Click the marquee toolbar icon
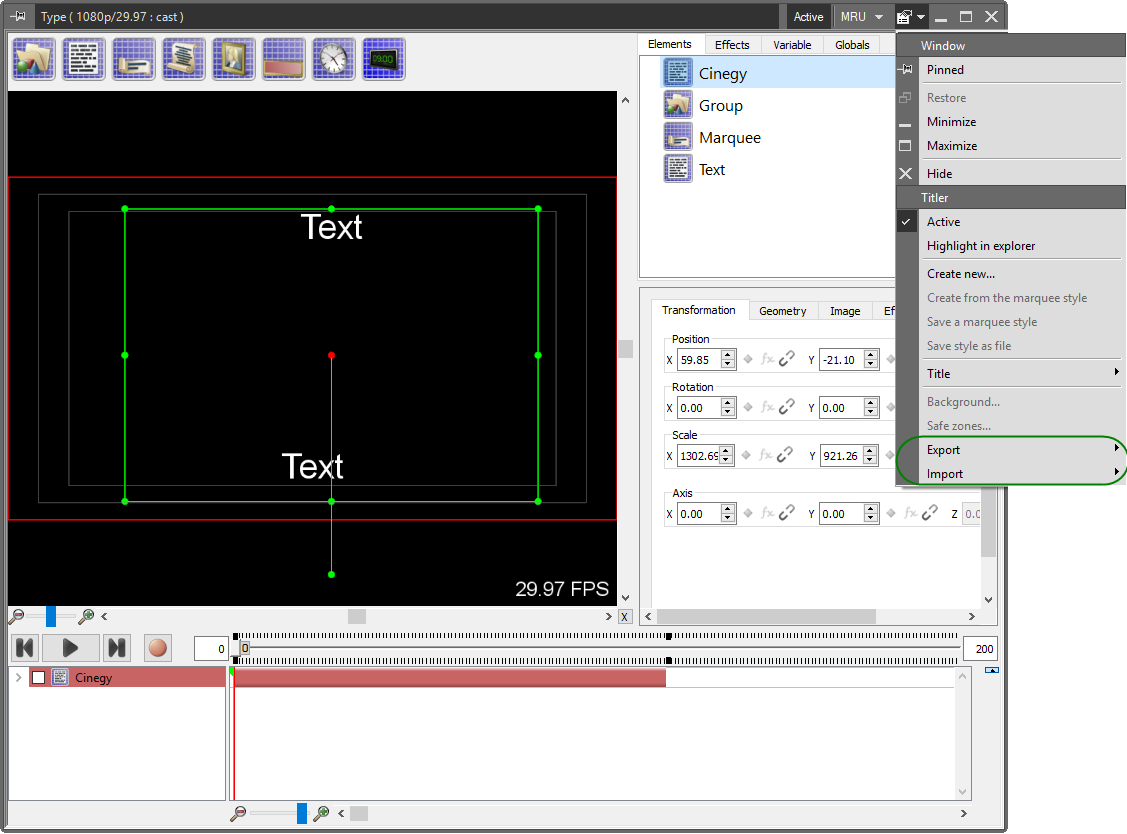Viewport: 1127px width, 834px height. (x=134, y=59)
